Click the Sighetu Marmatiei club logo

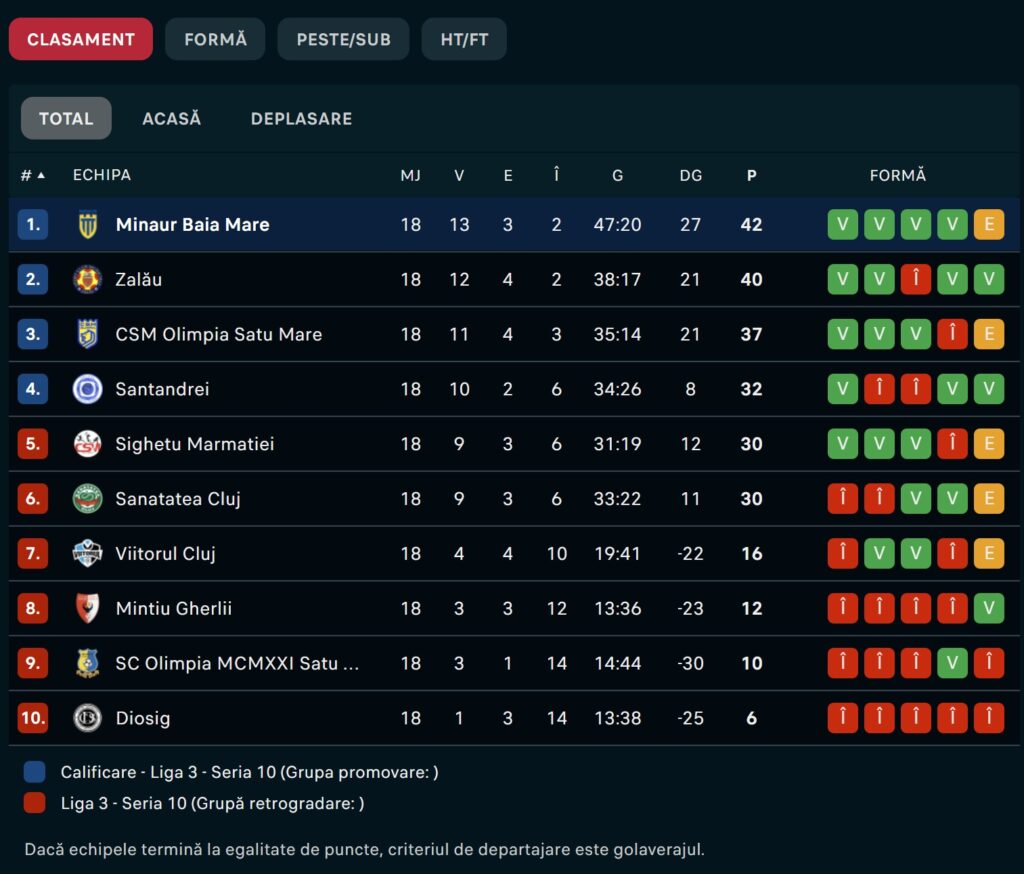point(88,444)
